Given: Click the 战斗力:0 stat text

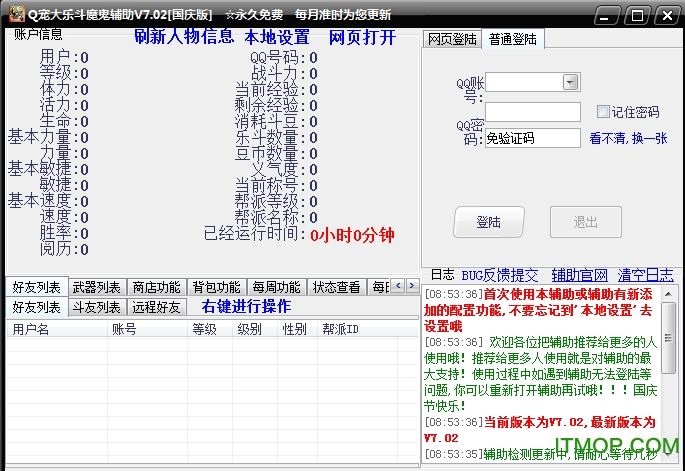Looking at the screenshot, I should tap(284, 73).
